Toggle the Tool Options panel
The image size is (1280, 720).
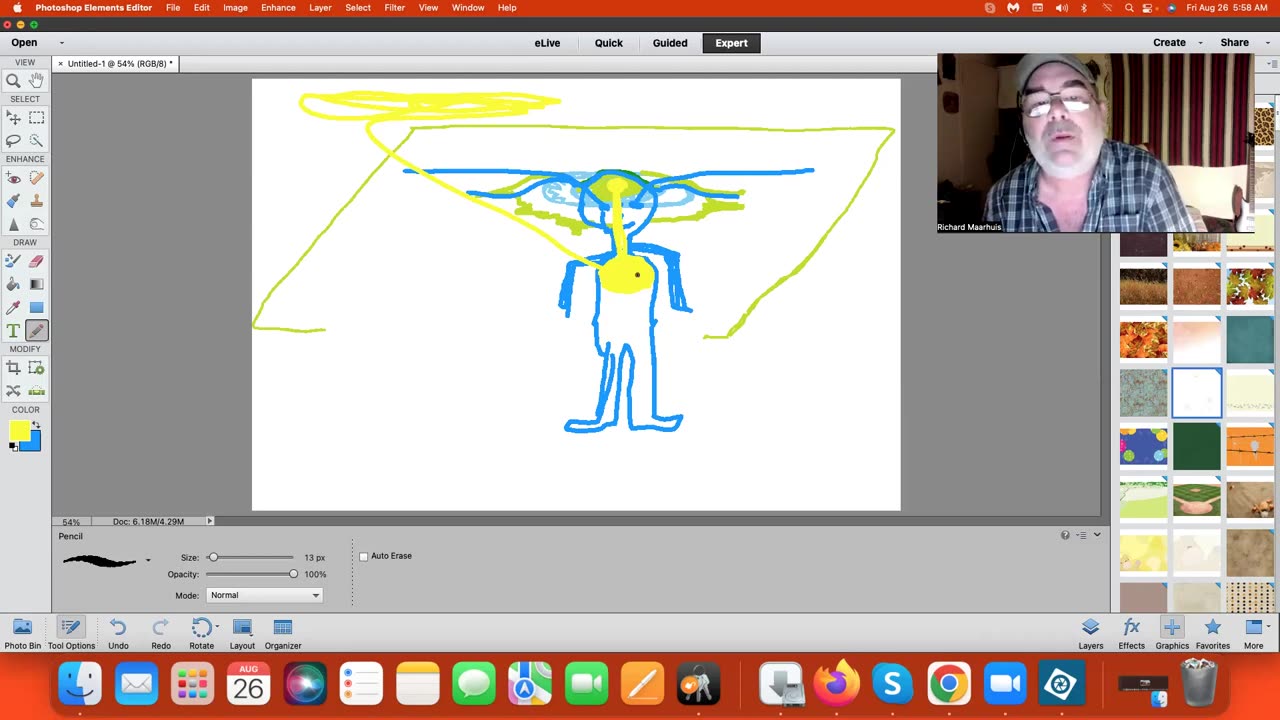point(71,633)
